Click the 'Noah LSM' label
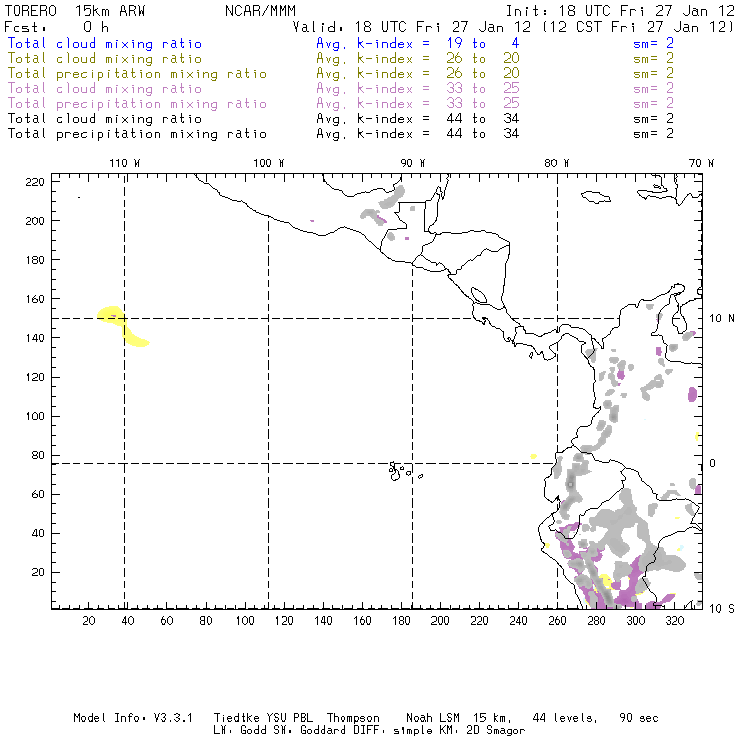 (433, 718)
